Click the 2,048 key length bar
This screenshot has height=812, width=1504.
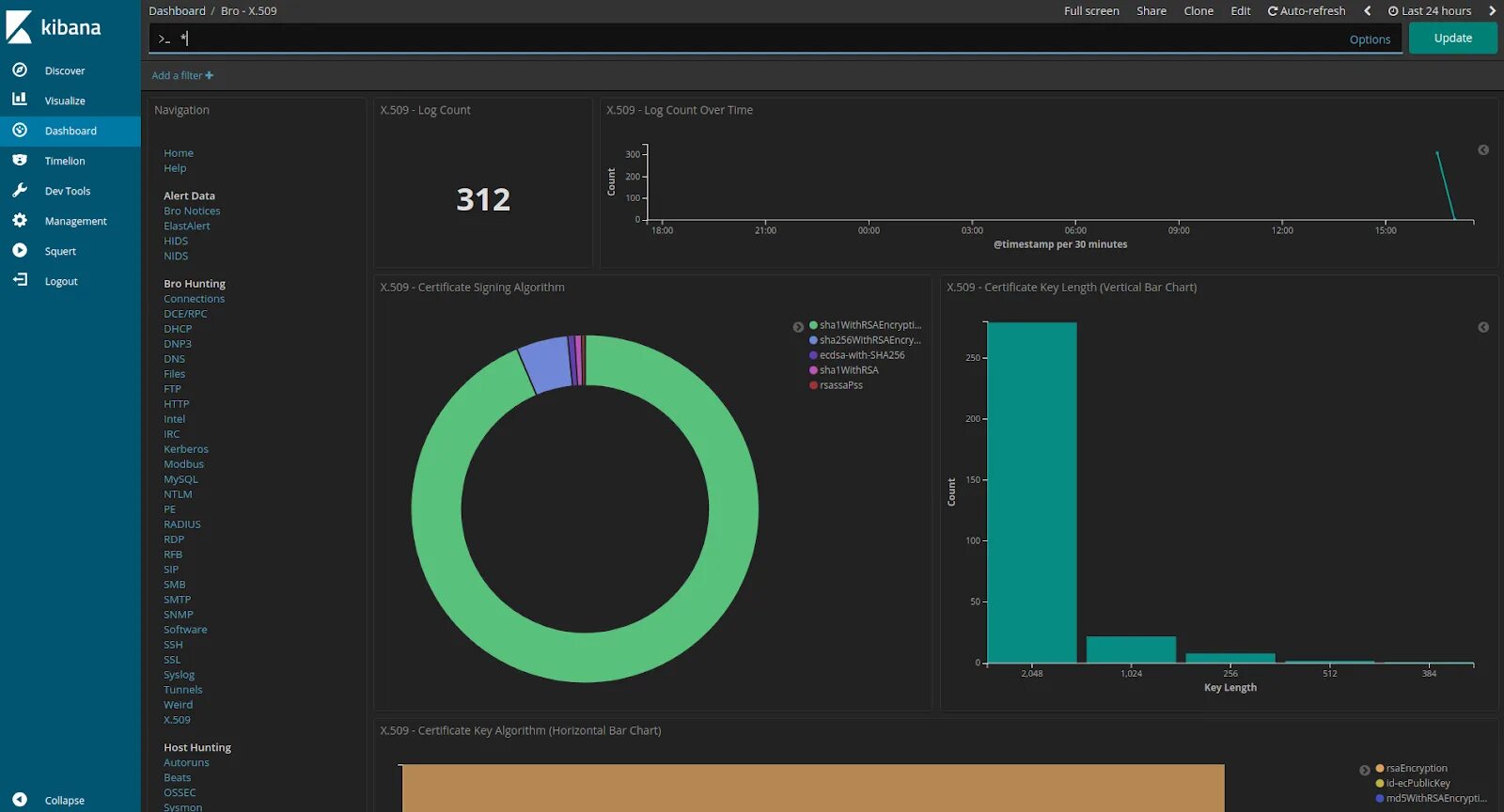point(1032,492)
